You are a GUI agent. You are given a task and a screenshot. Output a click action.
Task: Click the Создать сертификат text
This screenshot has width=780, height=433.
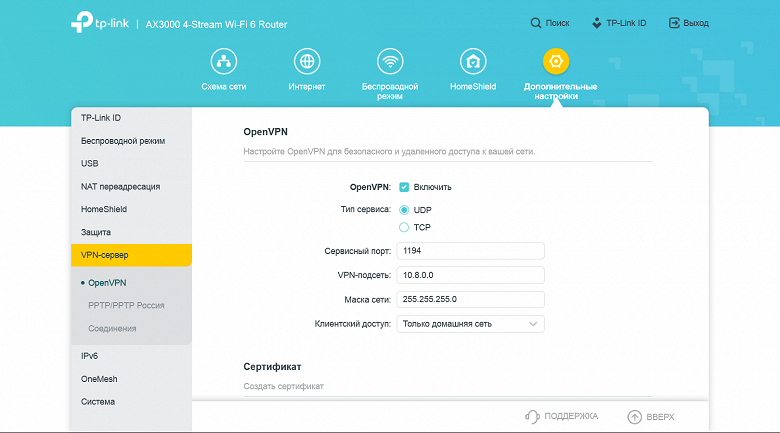coord(284,386)
